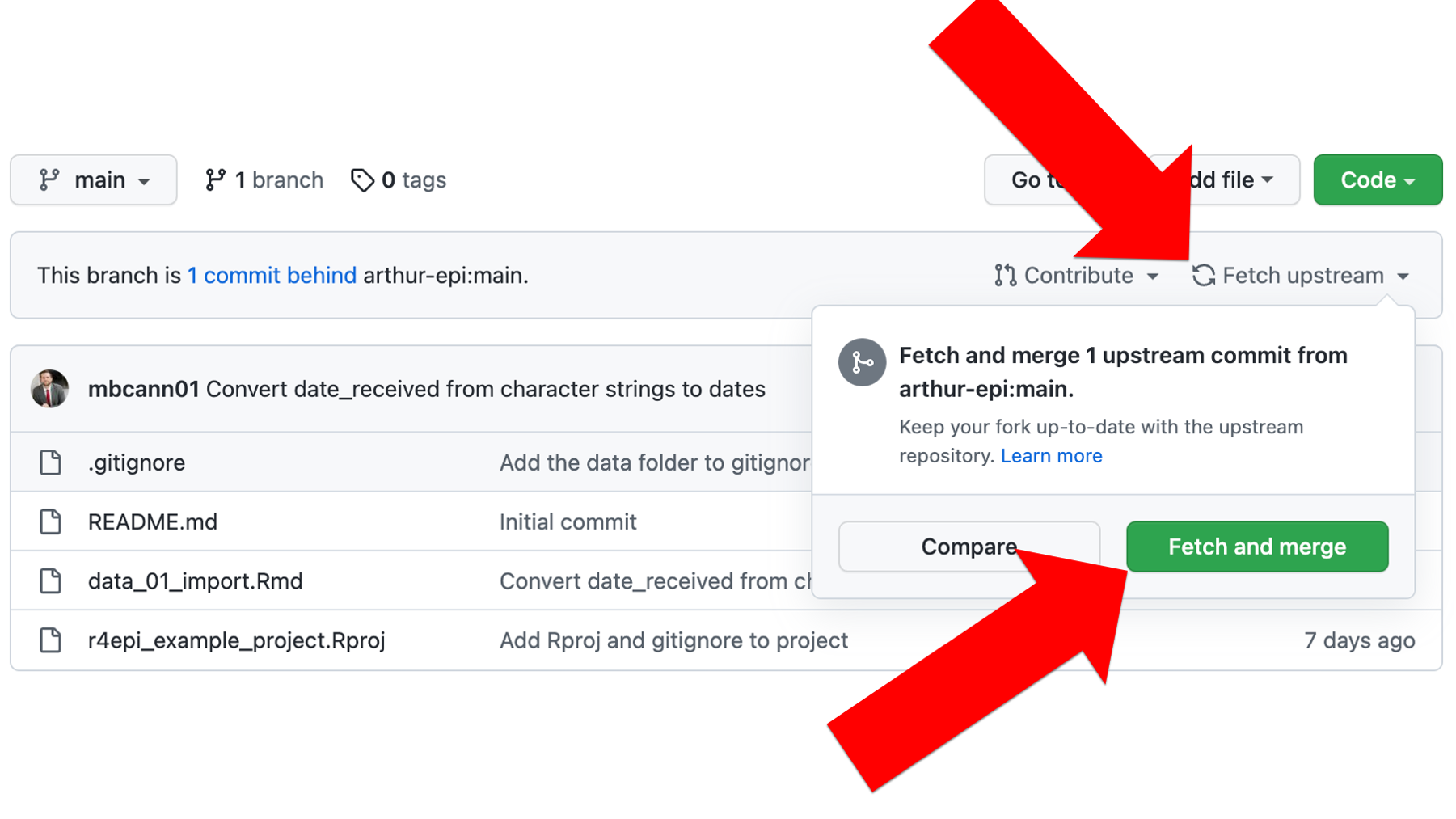Open the Add file dropdown
The height and width of the screenshot is (819, 1456).
pos(1231,179)
